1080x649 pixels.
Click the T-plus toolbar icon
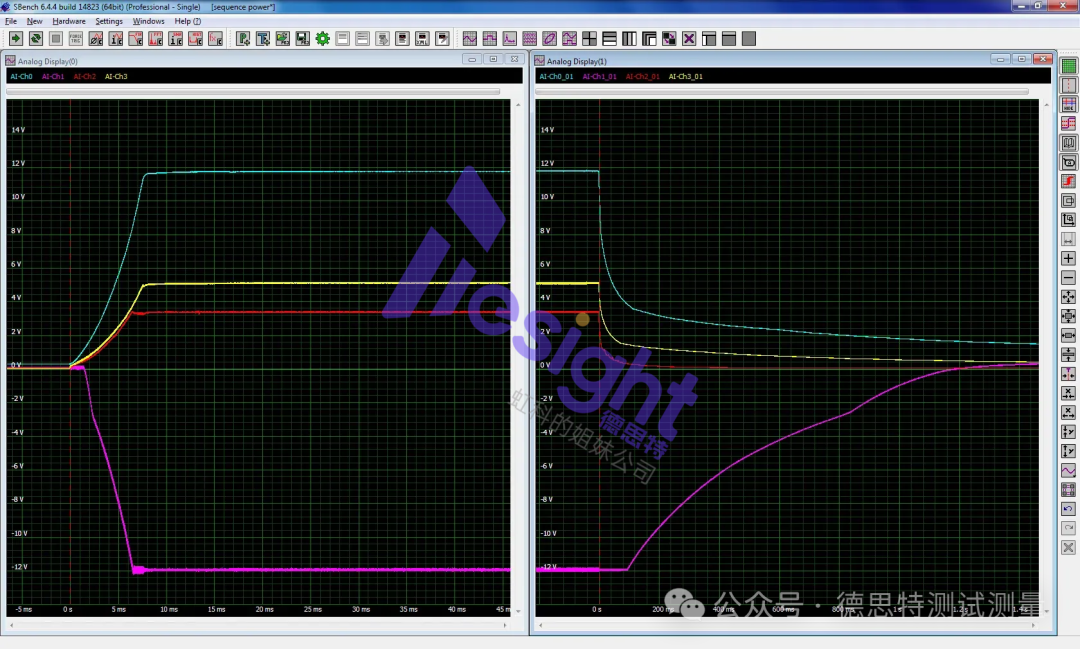click(263, 39)
